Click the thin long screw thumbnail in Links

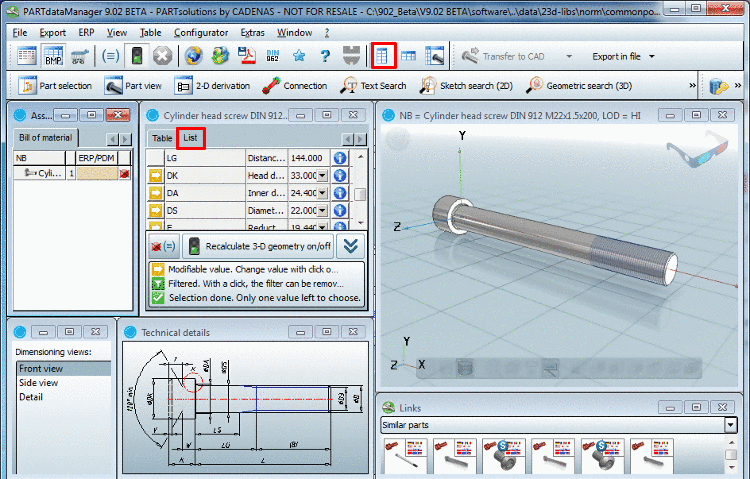click(406, 455)
